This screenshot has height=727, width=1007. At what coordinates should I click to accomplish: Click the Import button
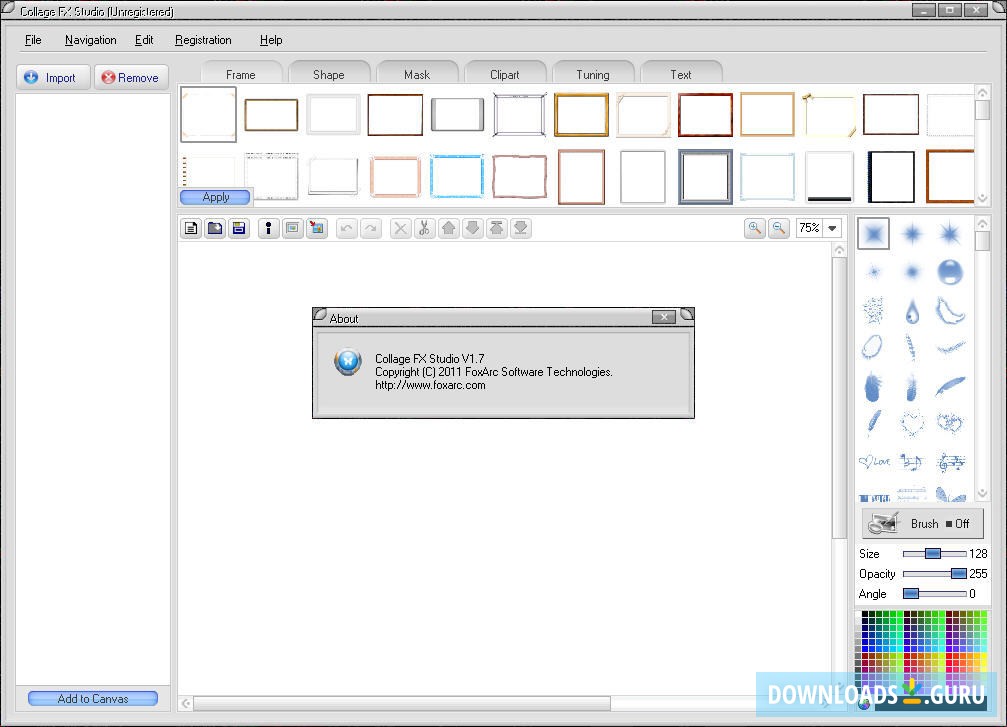pyautogui.click(x=53, y=77)
